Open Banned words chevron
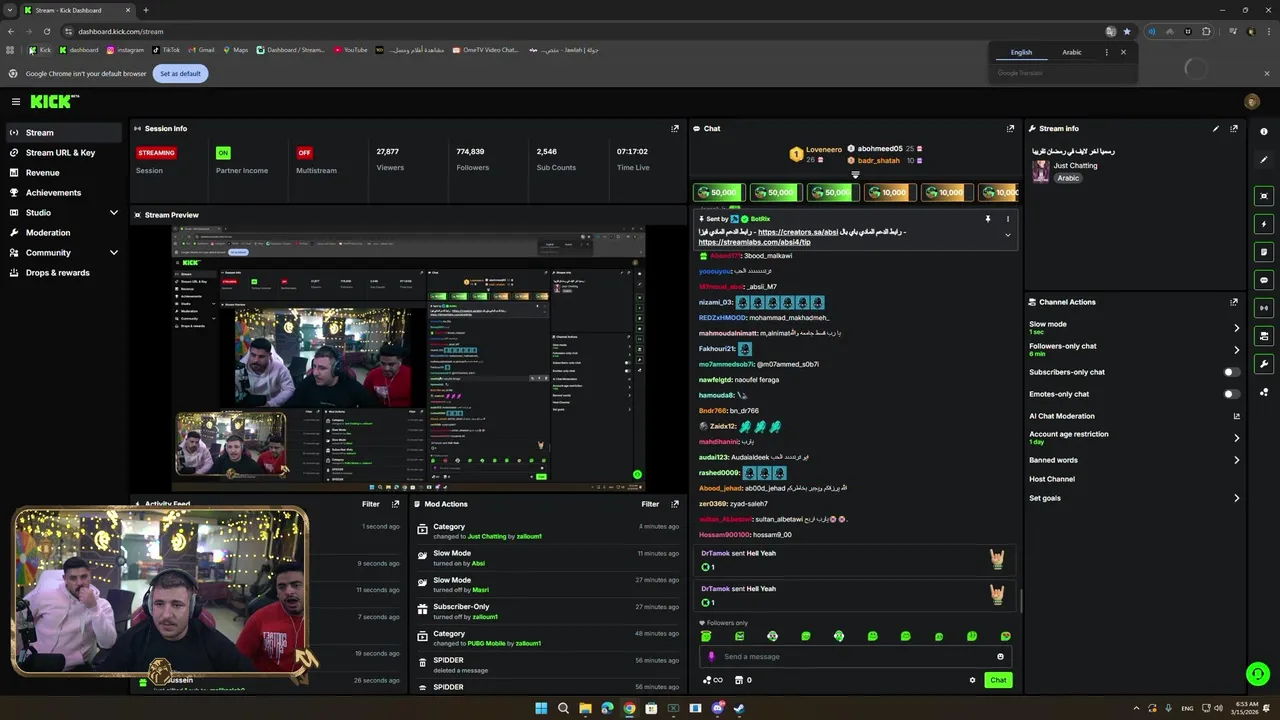This screenshot has height=720, width=1280. coord(1236,460)
